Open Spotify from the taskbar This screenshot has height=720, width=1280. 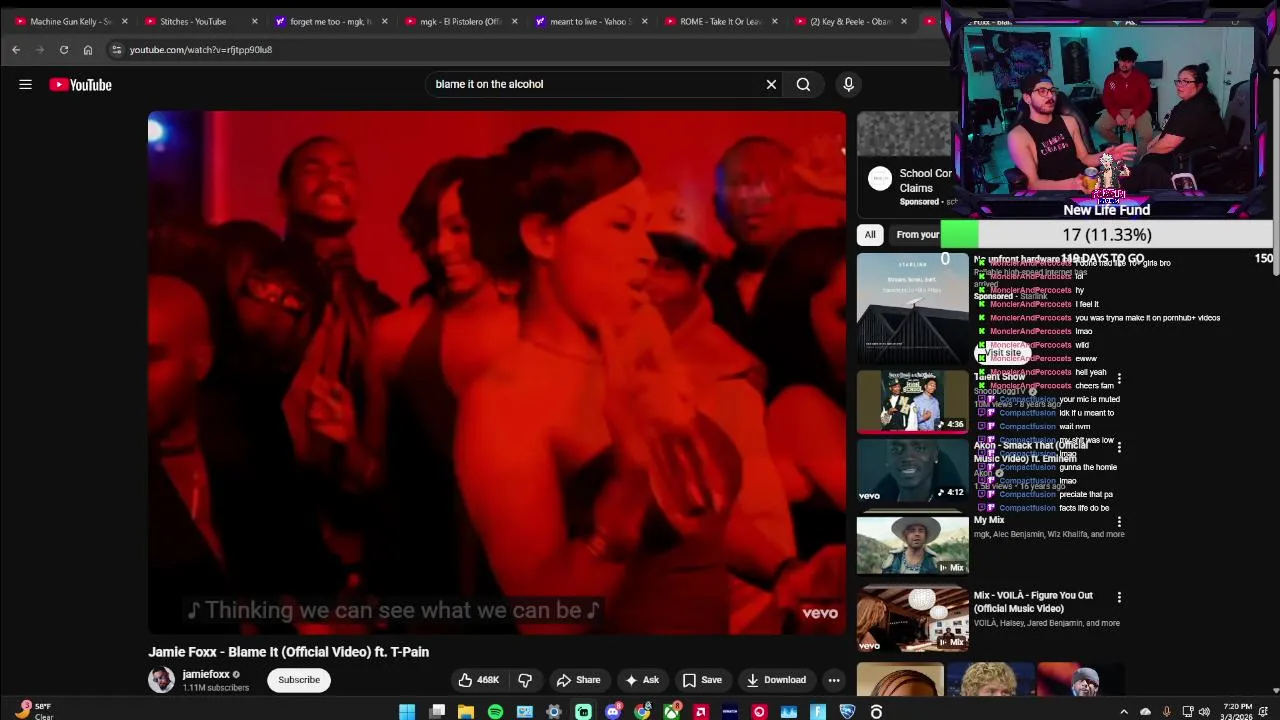tap(496, 712)
